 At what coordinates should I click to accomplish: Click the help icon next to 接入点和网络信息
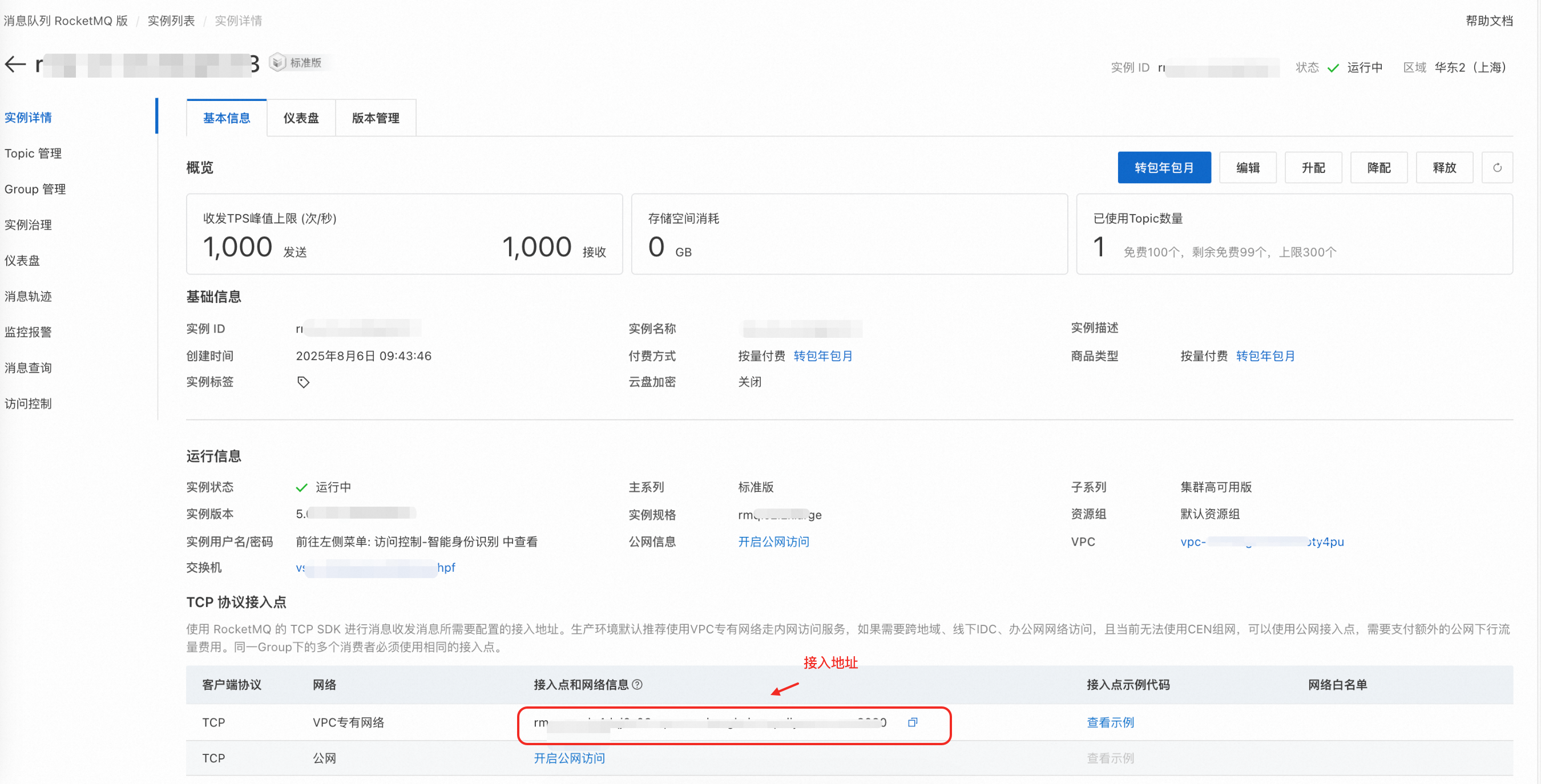coord(637,685)
